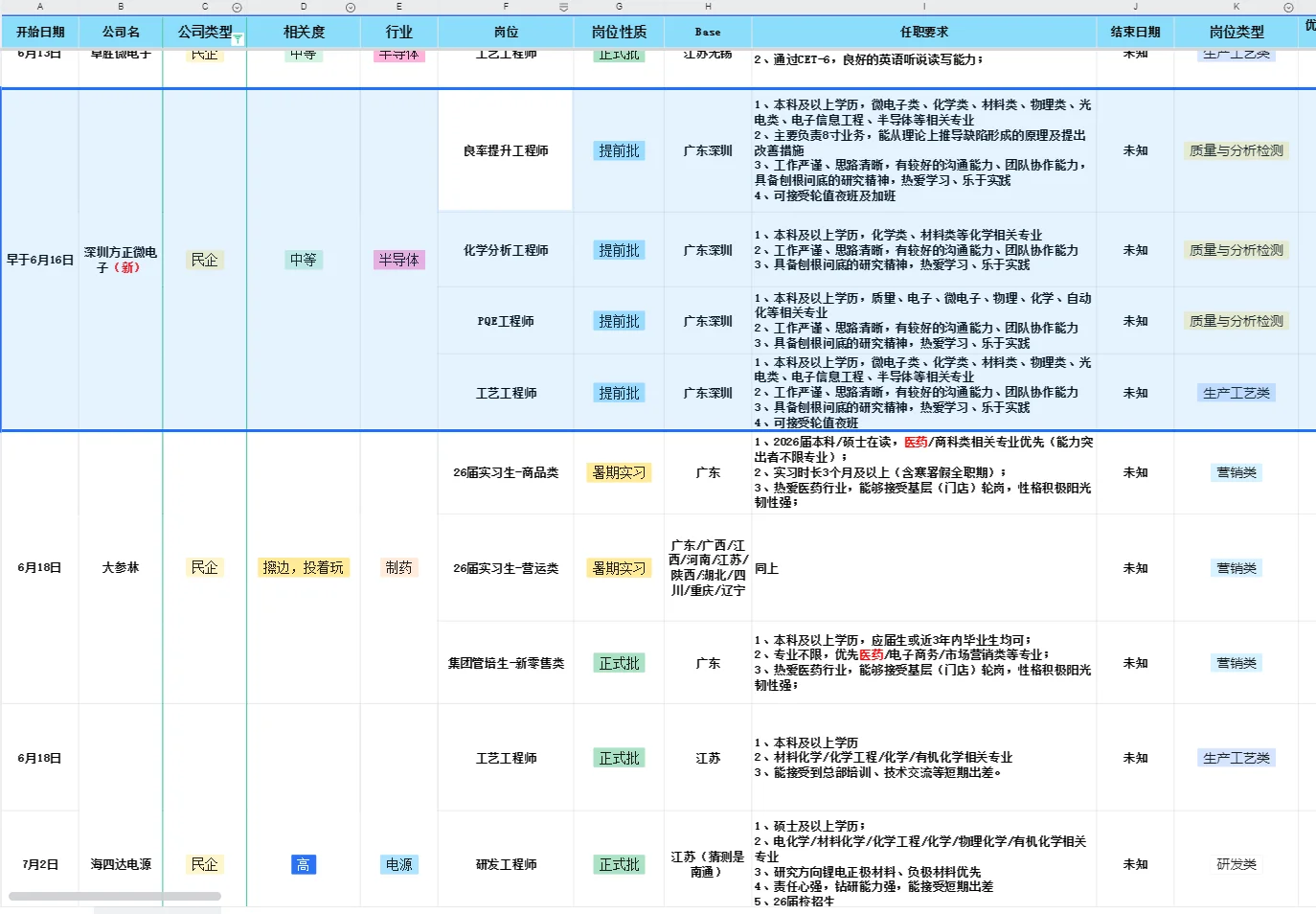Click the 电源 industry tag
1316x914 pixels.
[x=399, y=864]
